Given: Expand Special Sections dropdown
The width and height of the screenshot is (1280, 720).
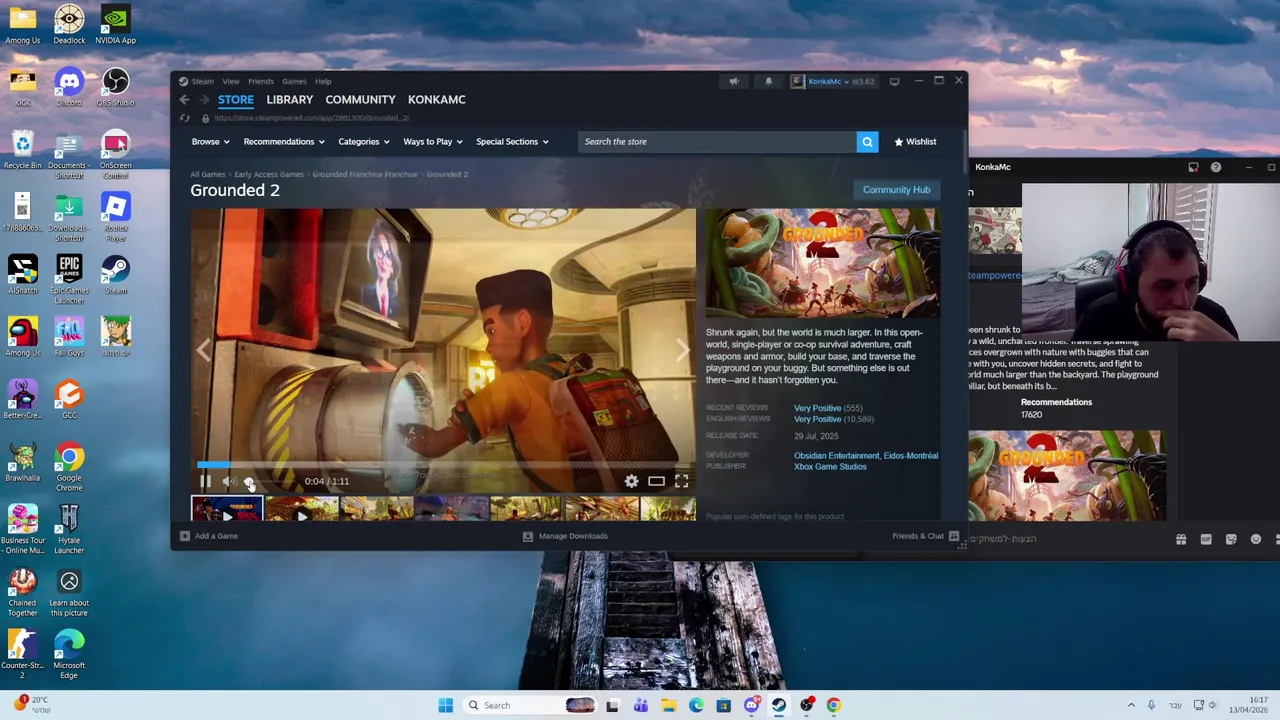Looking at the screenshot, I should (x=512, y=142).
